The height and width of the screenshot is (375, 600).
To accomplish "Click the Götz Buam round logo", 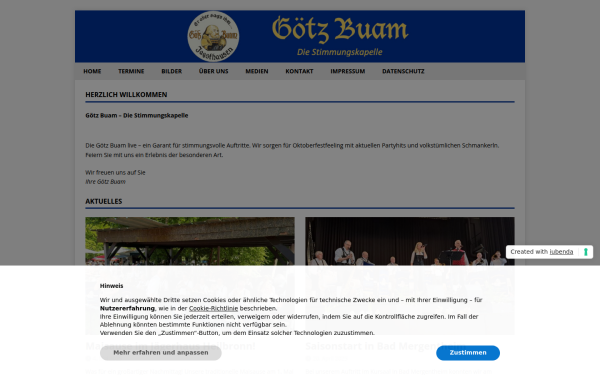I will 213,36.
